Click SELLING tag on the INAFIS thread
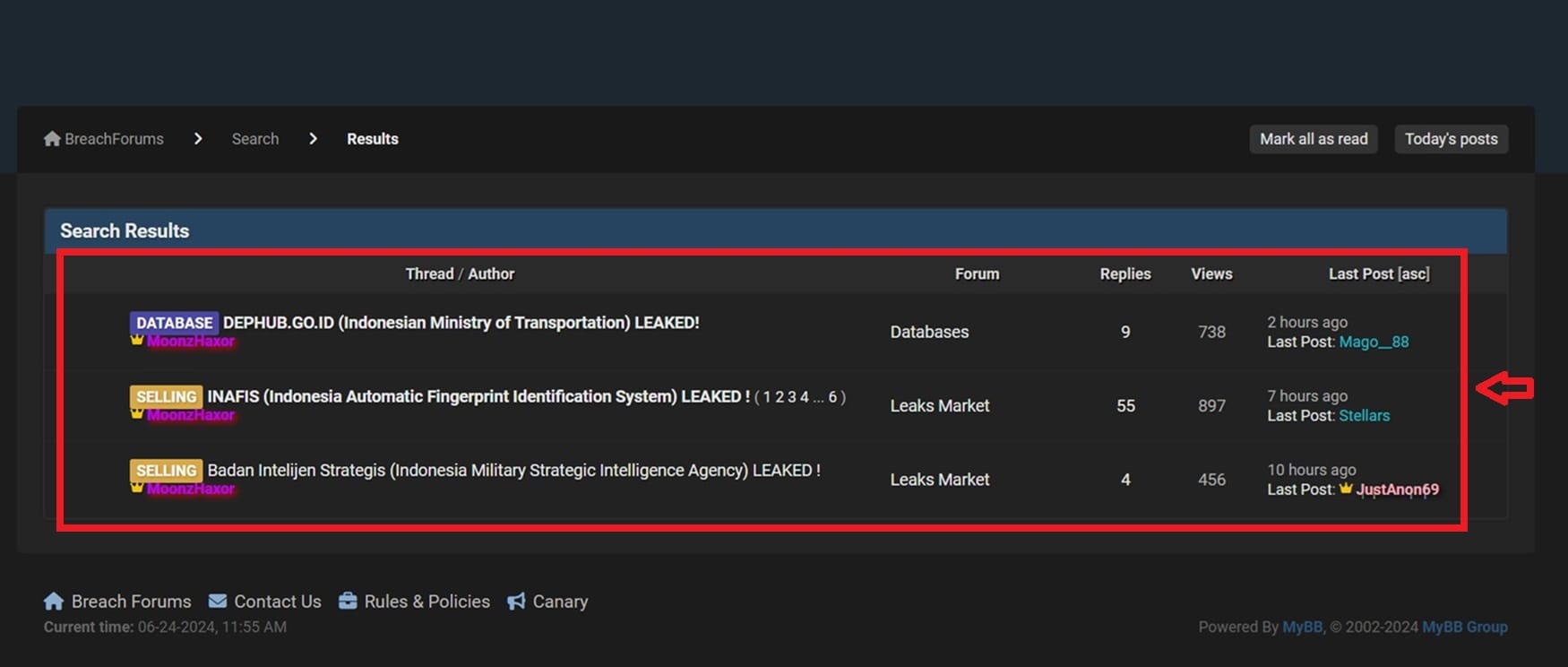This screenshot has height=667, width=1568. pyautogui.click(x=167, y=396)
